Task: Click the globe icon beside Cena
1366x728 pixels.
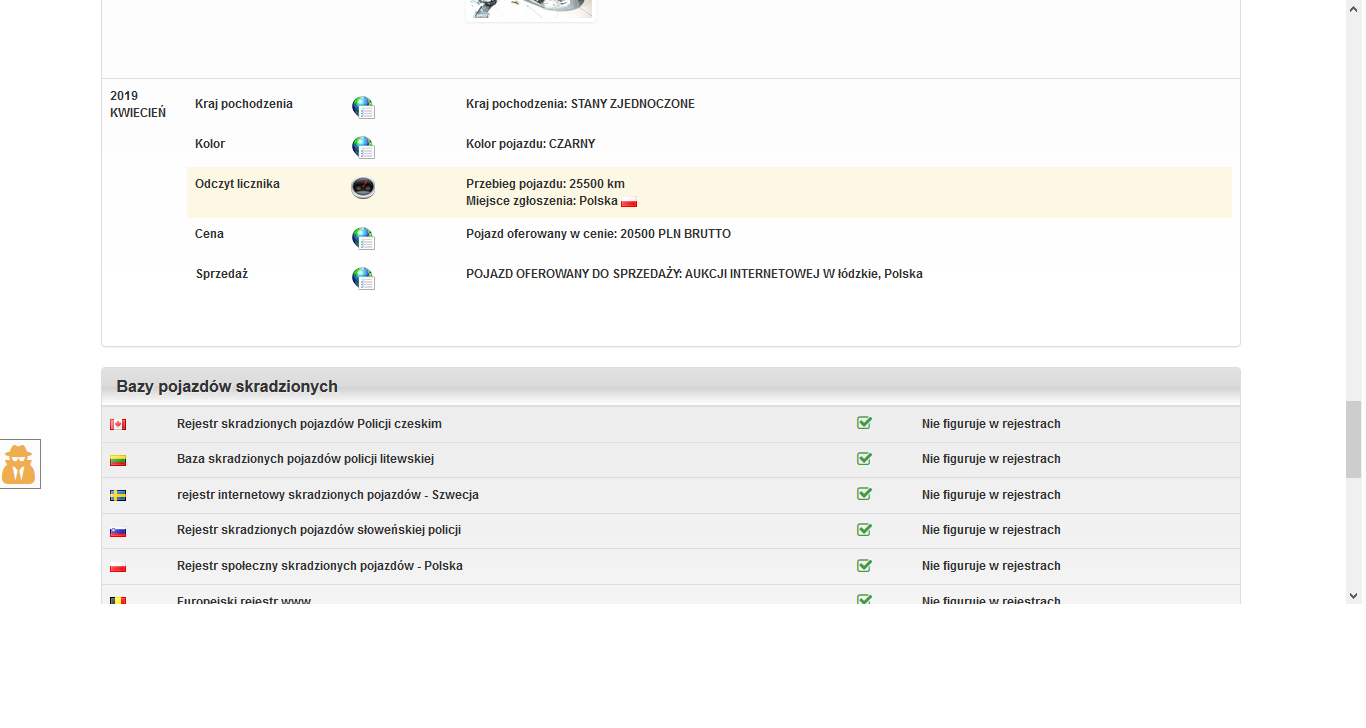Action: [363, 238]
